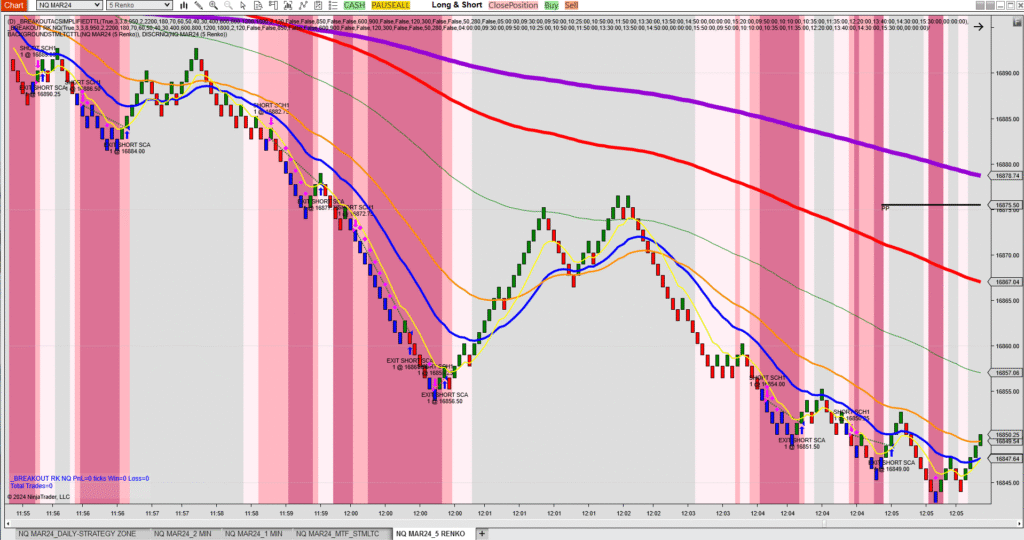The height and width of the screenshot is (540, 1024).
Task: Click the green Buy button
Action: click(x=551, y=6)
